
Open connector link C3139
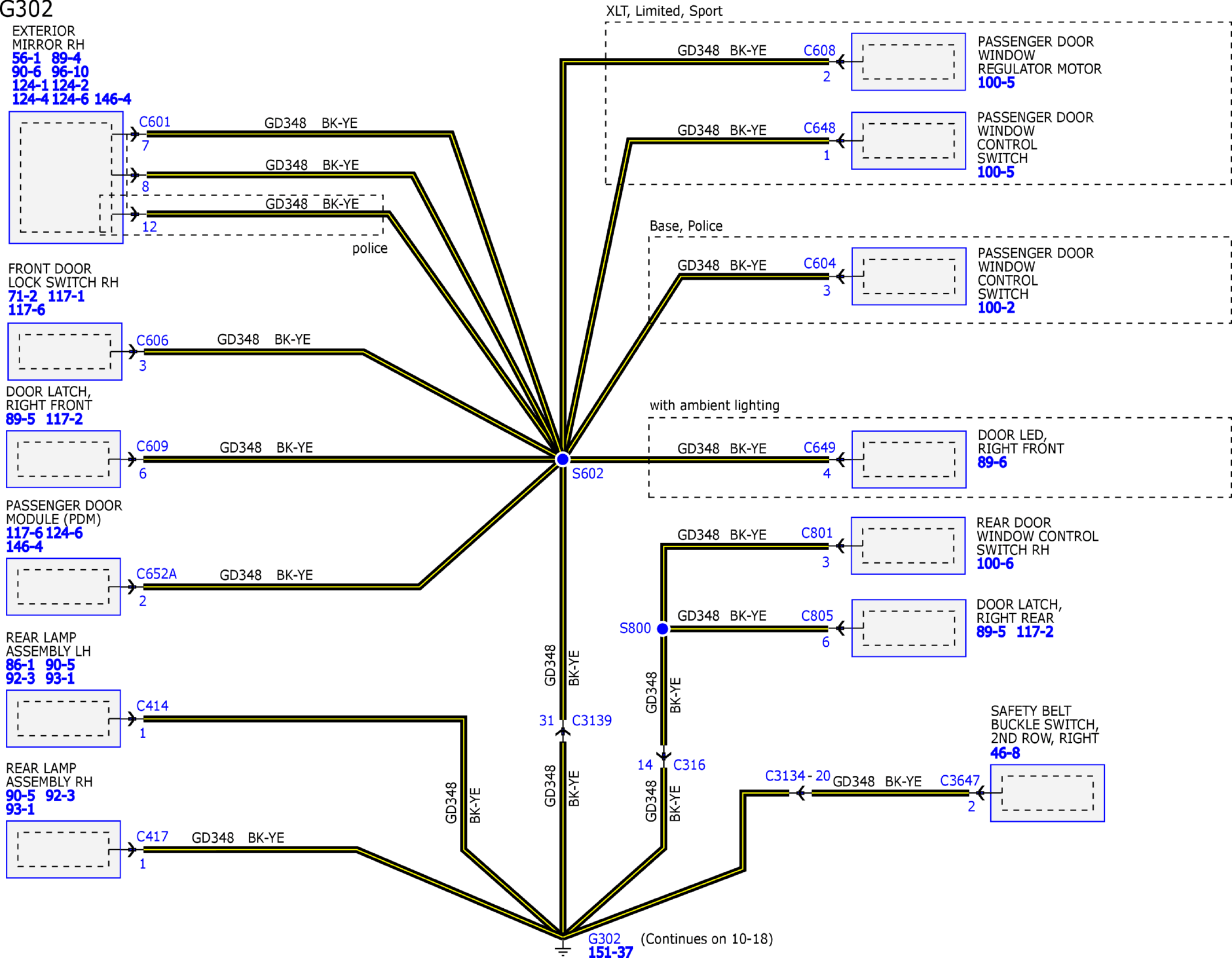591,720
